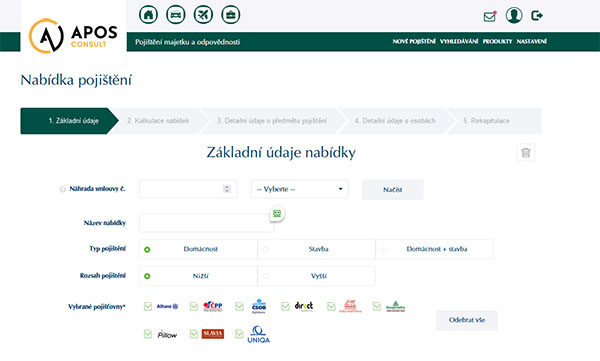Open the NOVÉ POJIŠTĚNÍ menu

pos(414,41)
